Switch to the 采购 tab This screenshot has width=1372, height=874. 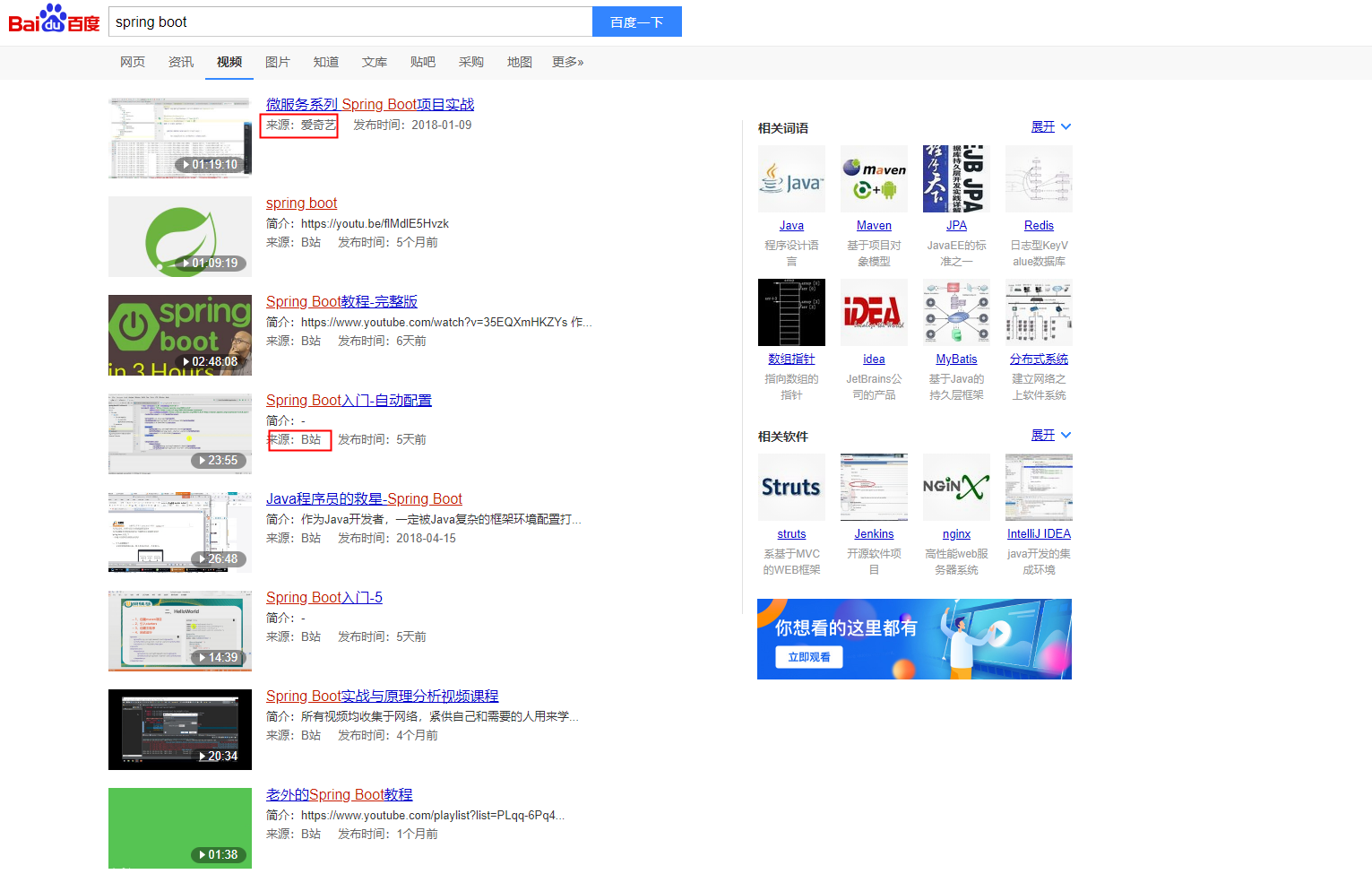click(x=471, y=62)
